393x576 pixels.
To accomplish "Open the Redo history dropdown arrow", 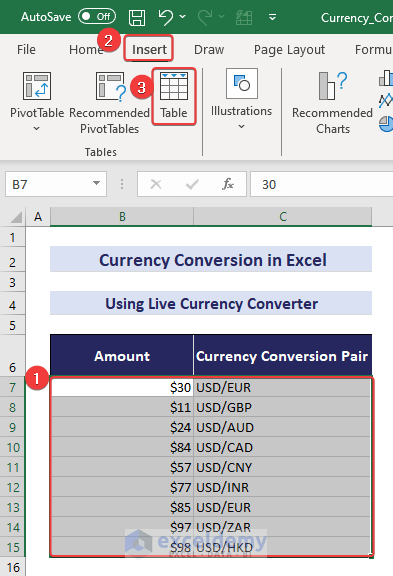I will 221,17.
